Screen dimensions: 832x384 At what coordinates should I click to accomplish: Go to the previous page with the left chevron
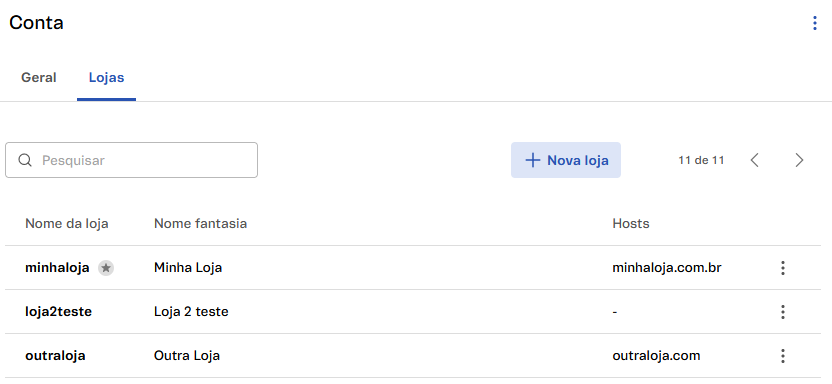(755, 160)
